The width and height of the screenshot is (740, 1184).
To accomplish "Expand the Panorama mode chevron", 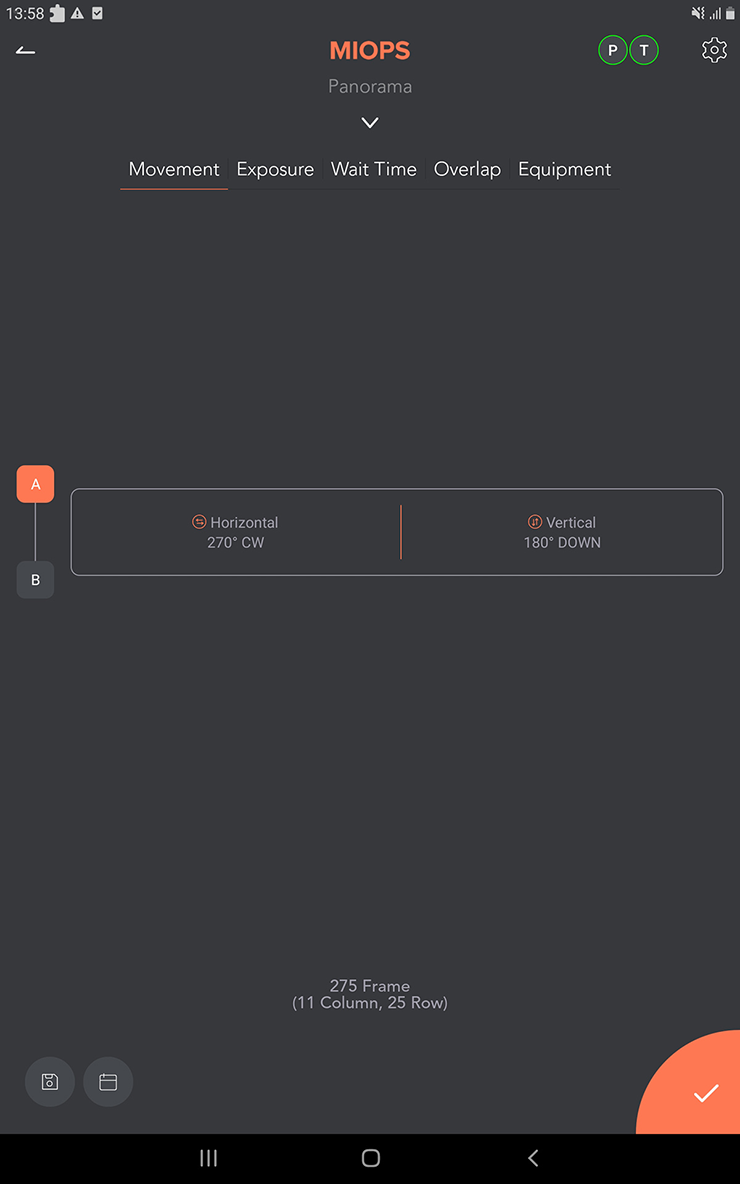I will click(x=370, y=122).
